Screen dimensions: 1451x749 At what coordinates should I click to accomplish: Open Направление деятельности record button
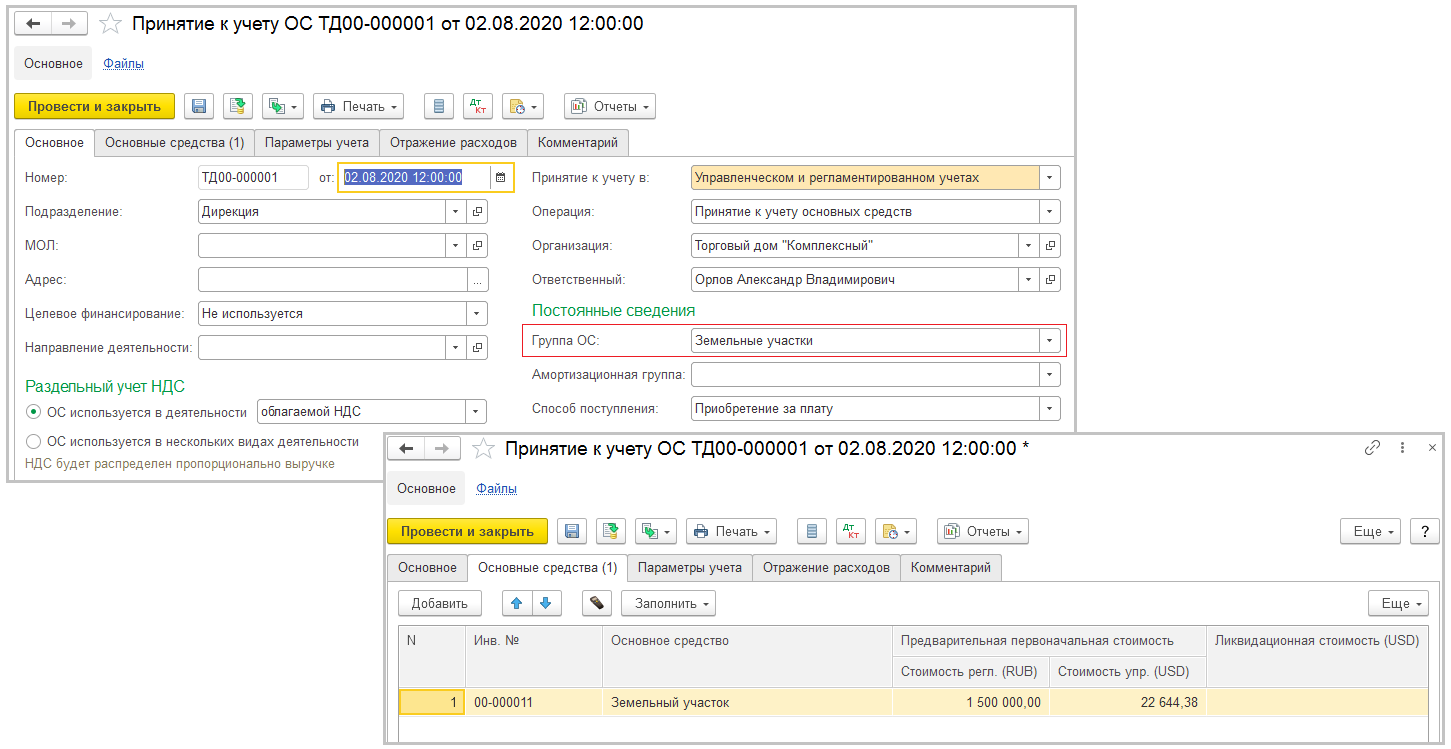(478, 347)
